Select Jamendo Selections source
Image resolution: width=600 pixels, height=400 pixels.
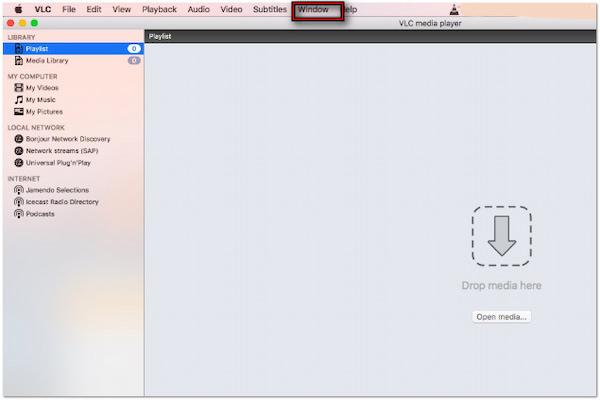coord(57,190)
